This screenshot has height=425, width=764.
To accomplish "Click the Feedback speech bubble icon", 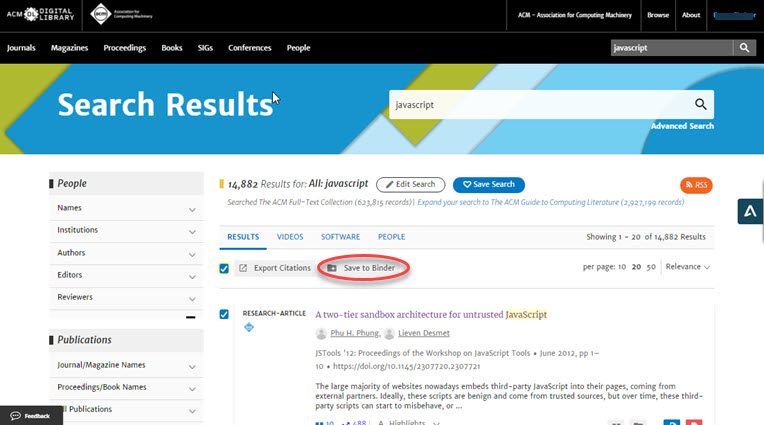I will click(15, 416).
